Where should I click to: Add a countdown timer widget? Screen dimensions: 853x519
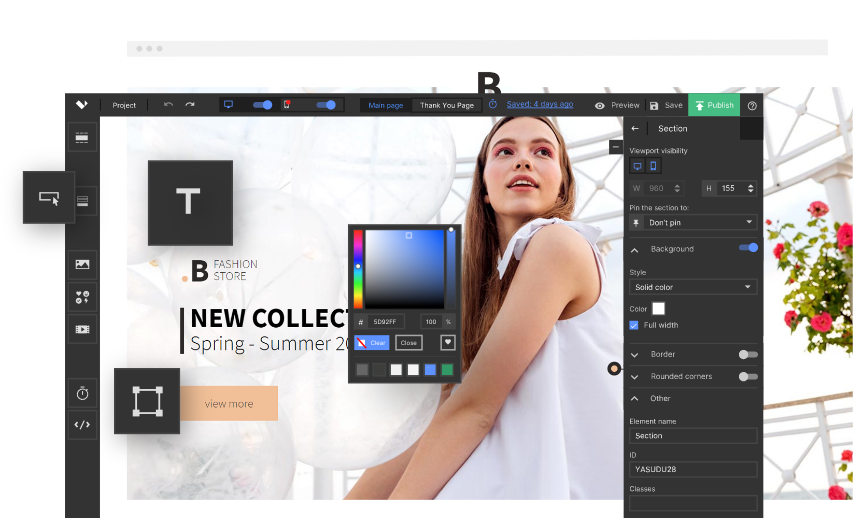[x=82, y=394]
